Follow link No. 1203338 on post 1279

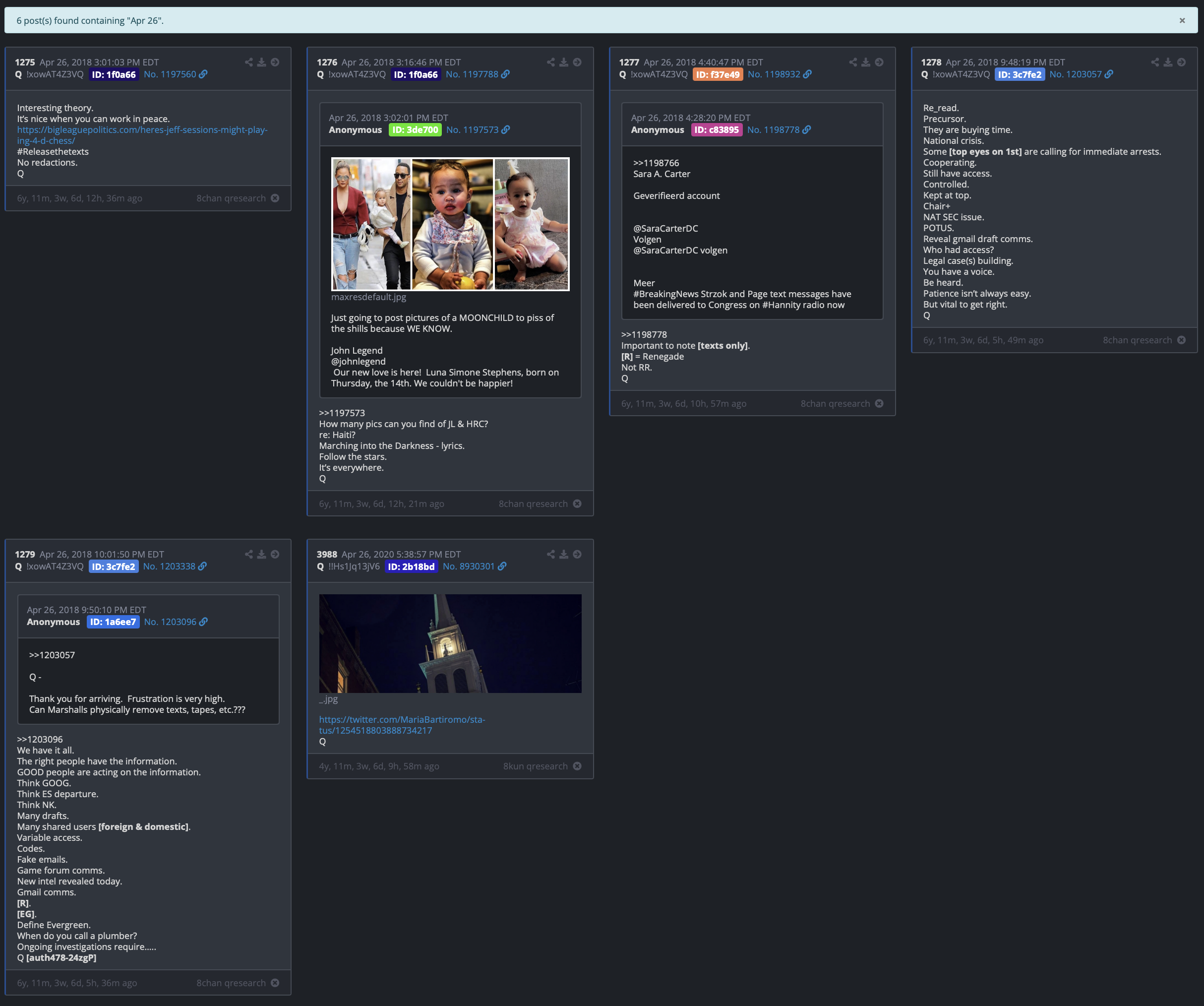point(175,566)
